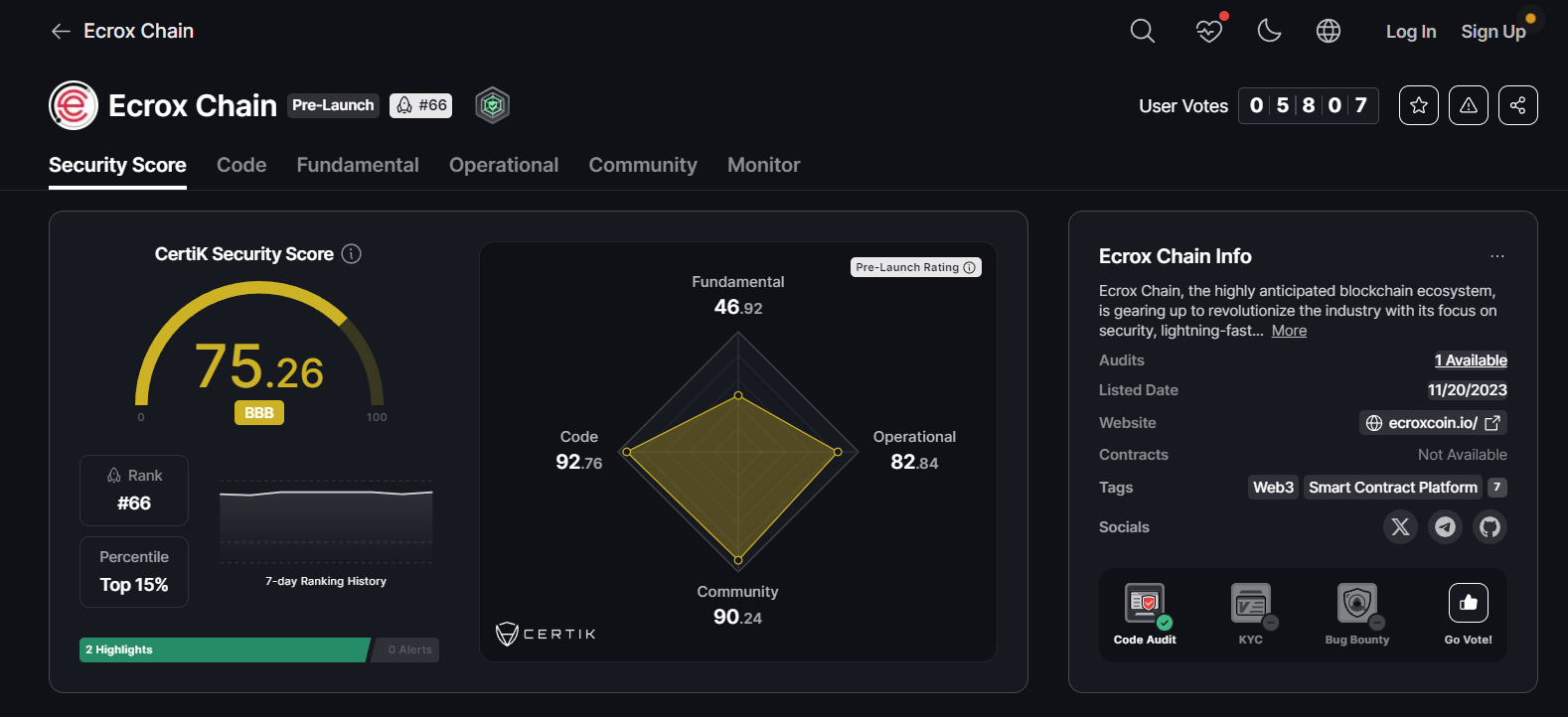The width and height of the screenshot is (1568, 717).
Task: Click the share icon button
Action: pos(1518,105)
